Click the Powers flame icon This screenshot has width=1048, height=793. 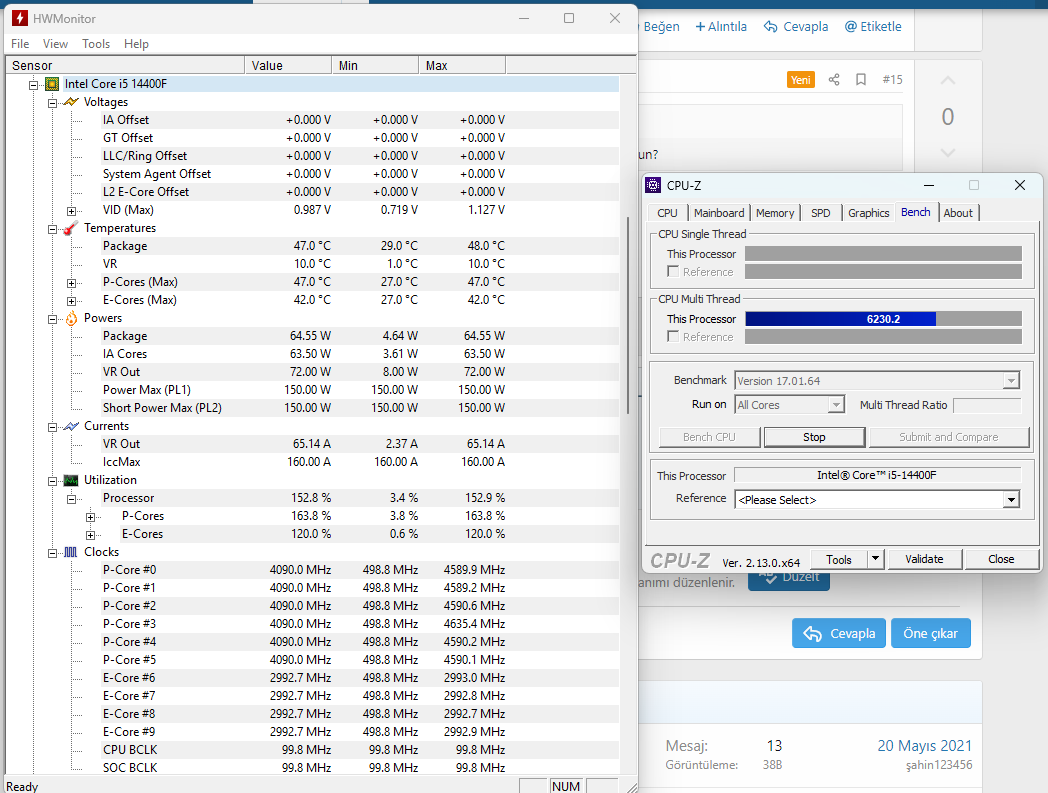tap(71, 318)
